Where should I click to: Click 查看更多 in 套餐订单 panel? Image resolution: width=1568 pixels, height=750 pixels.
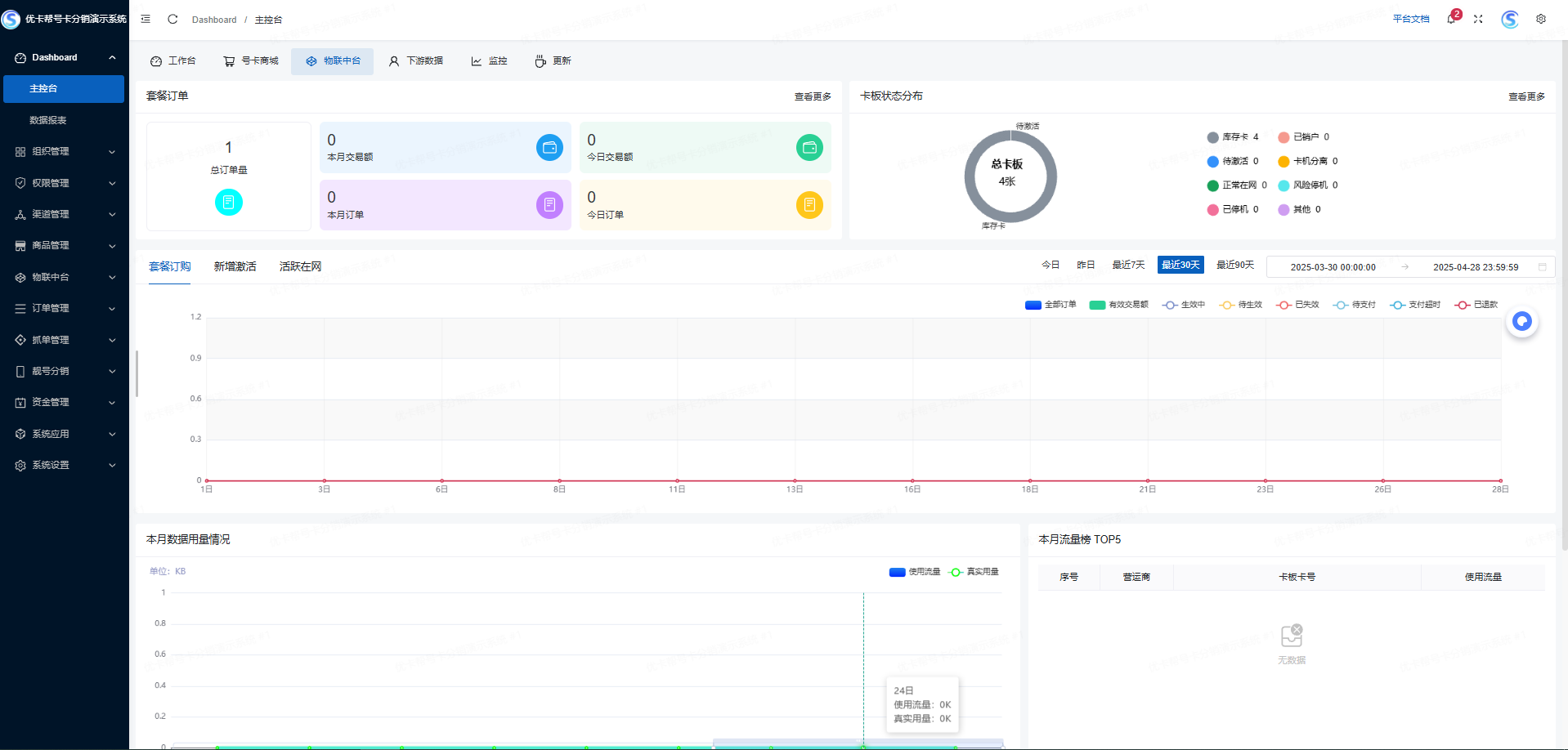[x=813, y=96]
